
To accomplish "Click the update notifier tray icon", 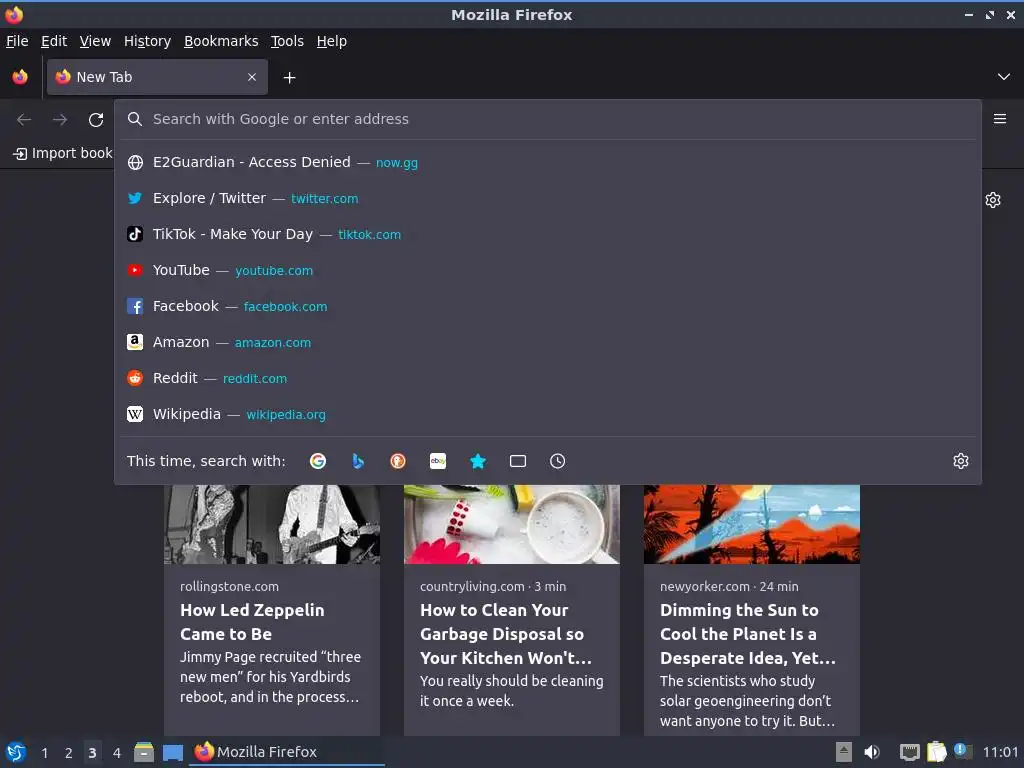I will tap(963, 751).
